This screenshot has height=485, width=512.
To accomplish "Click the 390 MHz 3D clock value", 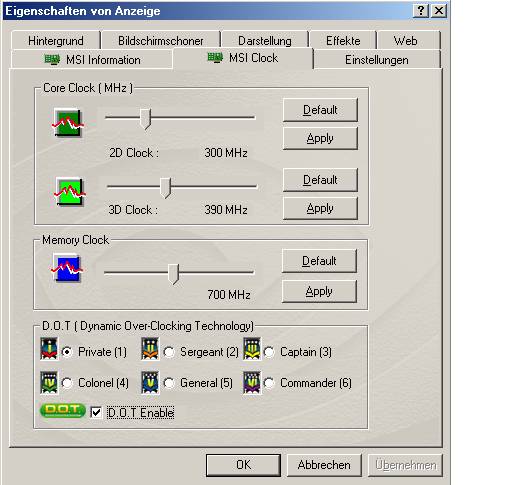I will point(226,210).
